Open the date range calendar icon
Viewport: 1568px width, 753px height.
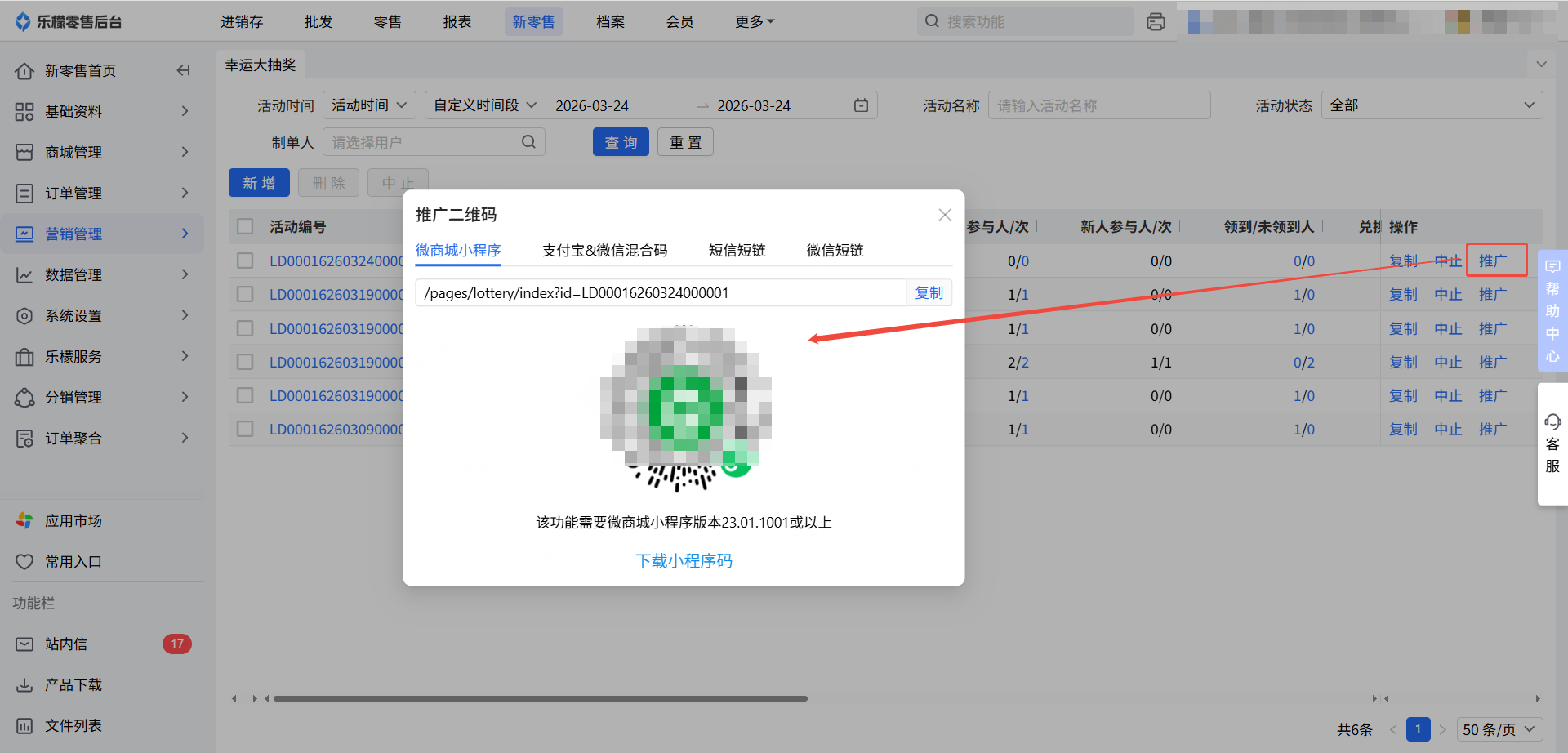pyautogui.click(x=861, y=105)
